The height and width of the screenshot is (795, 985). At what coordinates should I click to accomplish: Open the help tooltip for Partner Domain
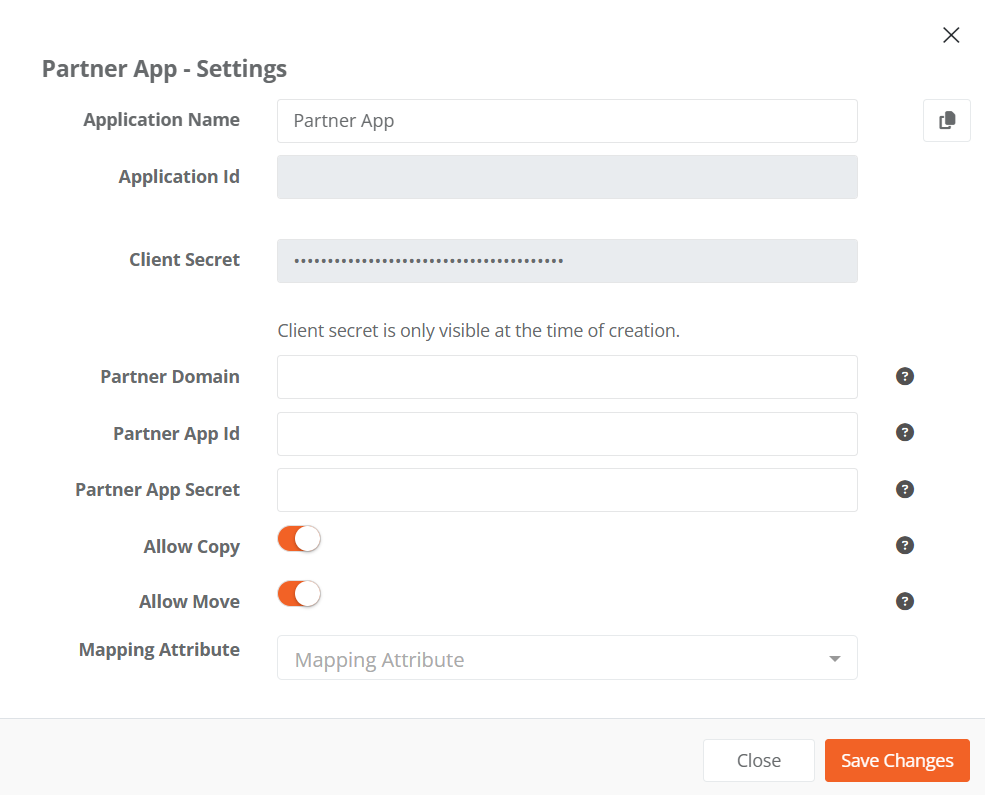(x=905, y=376)
